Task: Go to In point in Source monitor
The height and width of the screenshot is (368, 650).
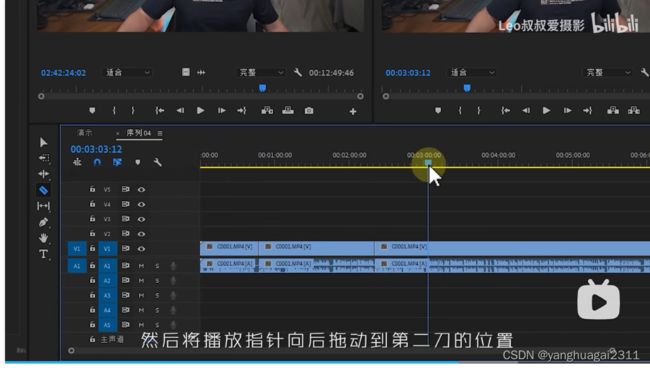Action: click(160, 111)
